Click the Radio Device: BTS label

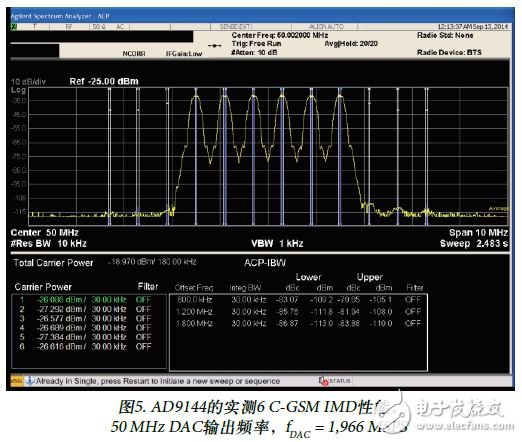pyautogui.click(x=449, y=52)
